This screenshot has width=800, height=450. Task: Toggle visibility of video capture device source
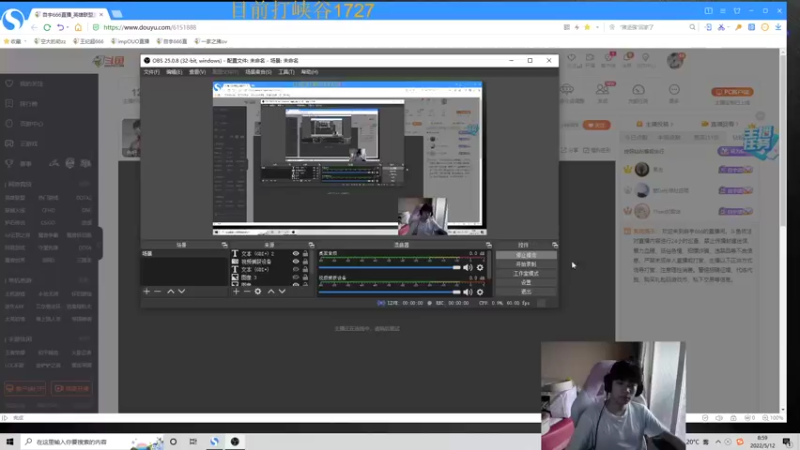(295, 261)
